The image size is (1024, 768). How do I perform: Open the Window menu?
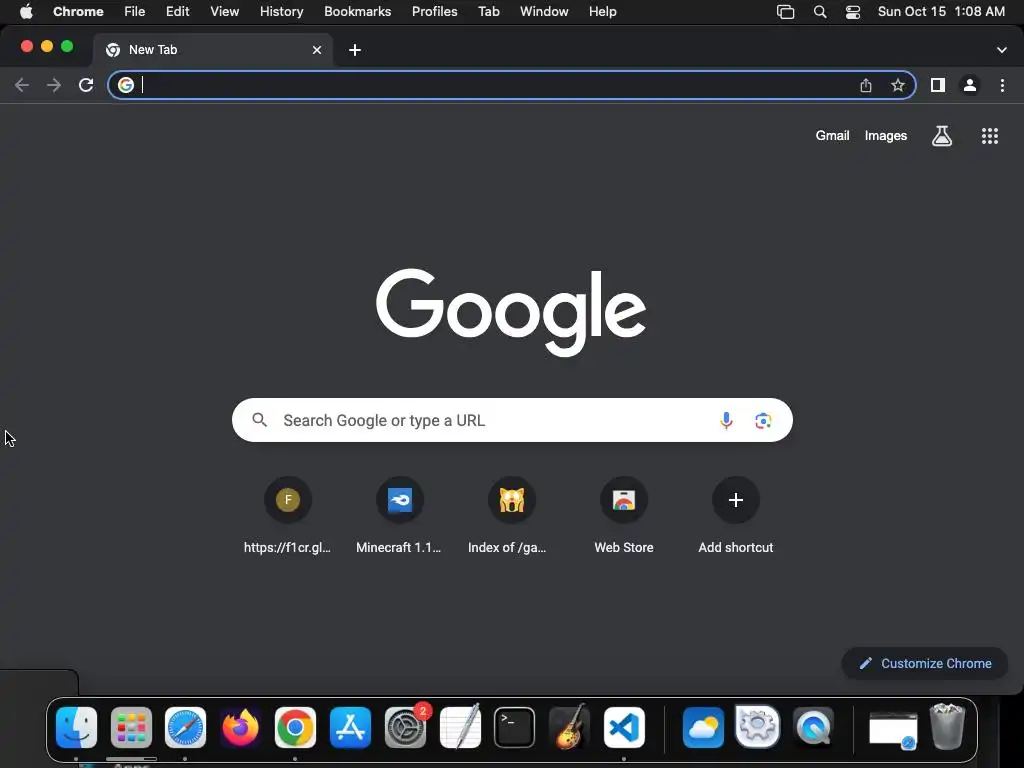tap(544, 12)
